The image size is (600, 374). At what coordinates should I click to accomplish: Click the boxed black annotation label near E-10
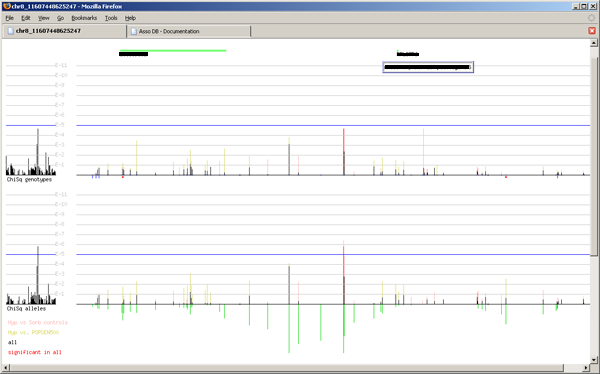[428, 67]
